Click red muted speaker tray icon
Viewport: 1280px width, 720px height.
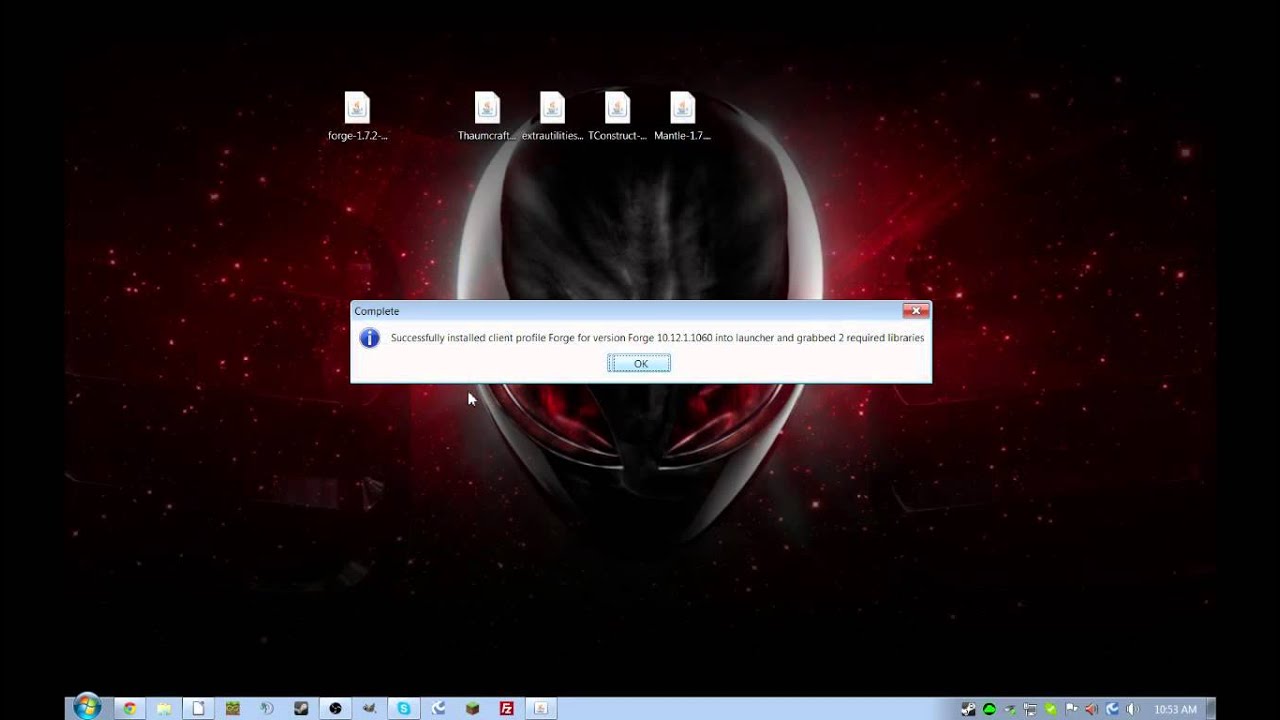pos(1091,709)
